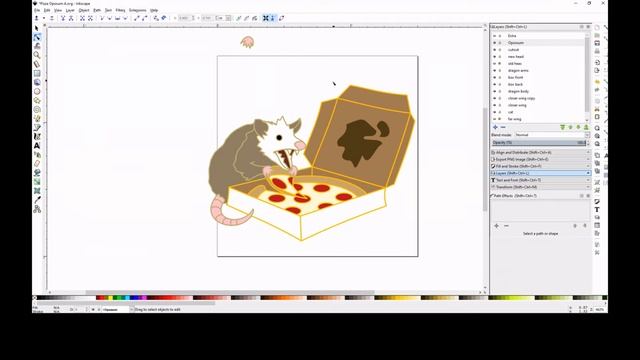Viewport: 640px width, 360px height.
Task: Select the Rectangle tool
Action: [37, 73]
